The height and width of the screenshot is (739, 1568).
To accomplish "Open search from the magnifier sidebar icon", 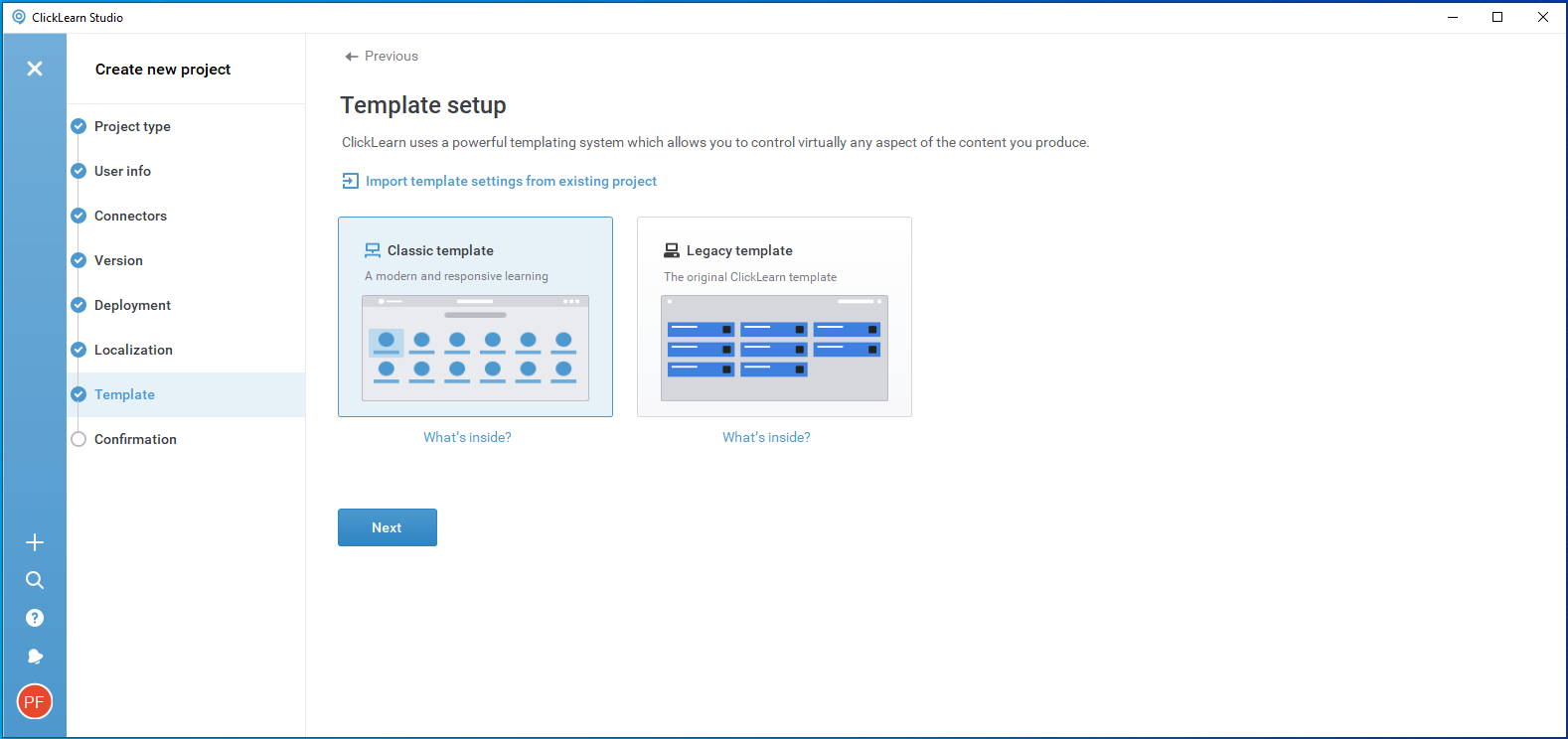I will [35, 580].
